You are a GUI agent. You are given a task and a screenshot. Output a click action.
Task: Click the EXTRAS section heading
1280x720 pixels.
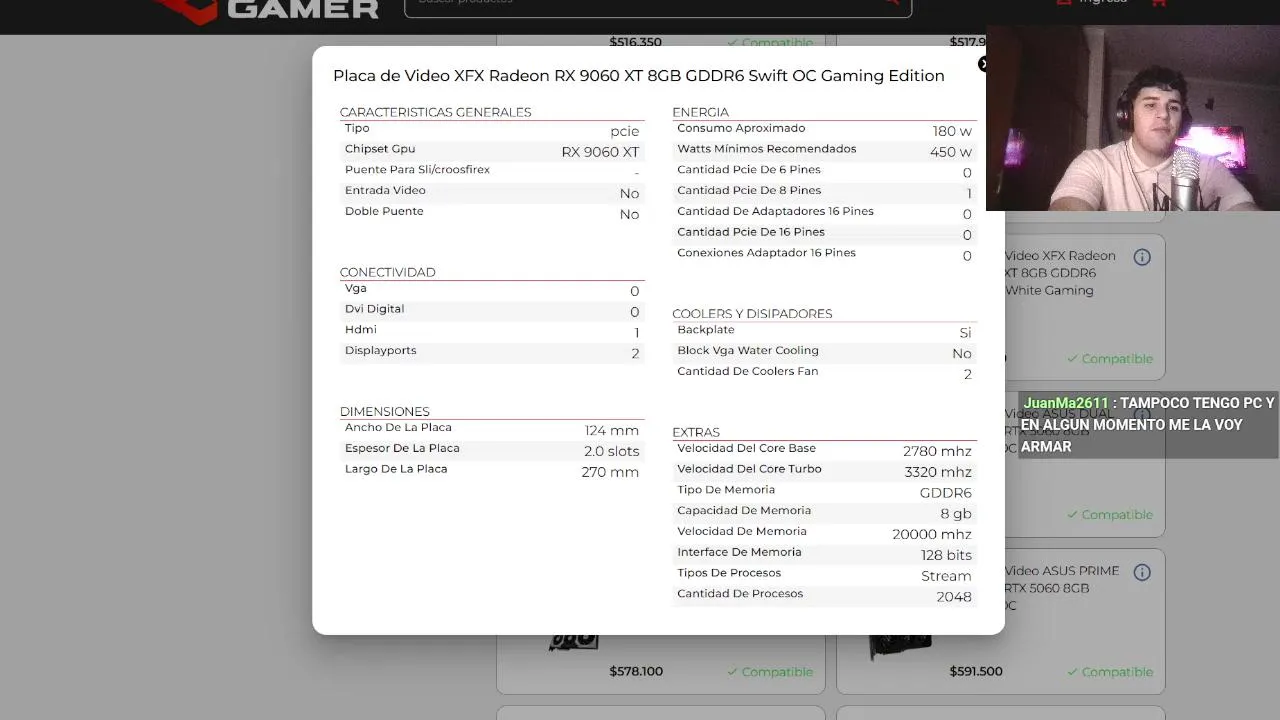696,432
